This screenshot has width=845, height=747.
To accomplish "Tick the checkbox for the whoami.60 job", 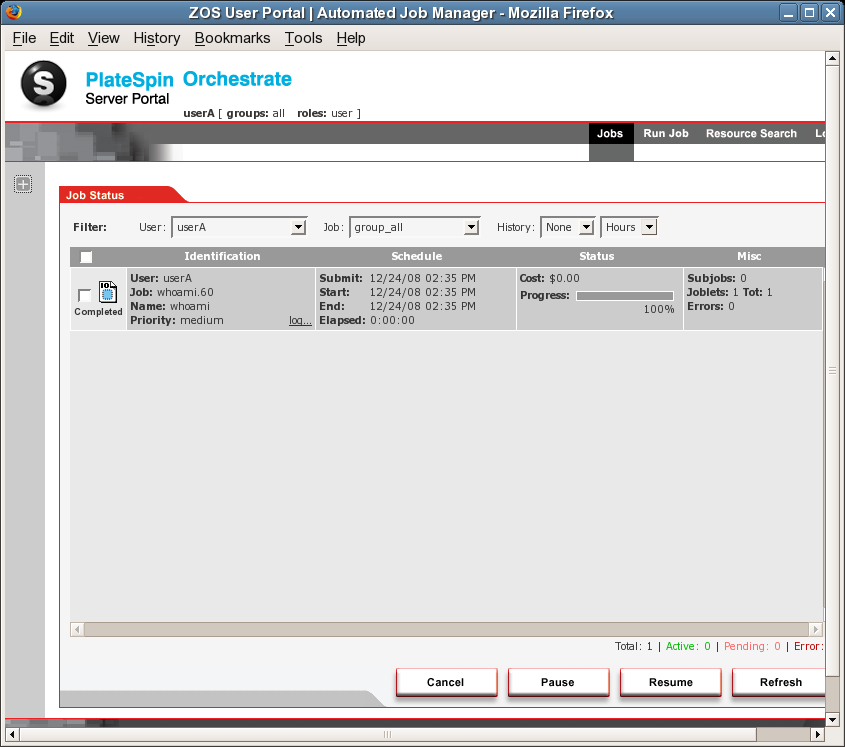I will [x=84, y=295].
